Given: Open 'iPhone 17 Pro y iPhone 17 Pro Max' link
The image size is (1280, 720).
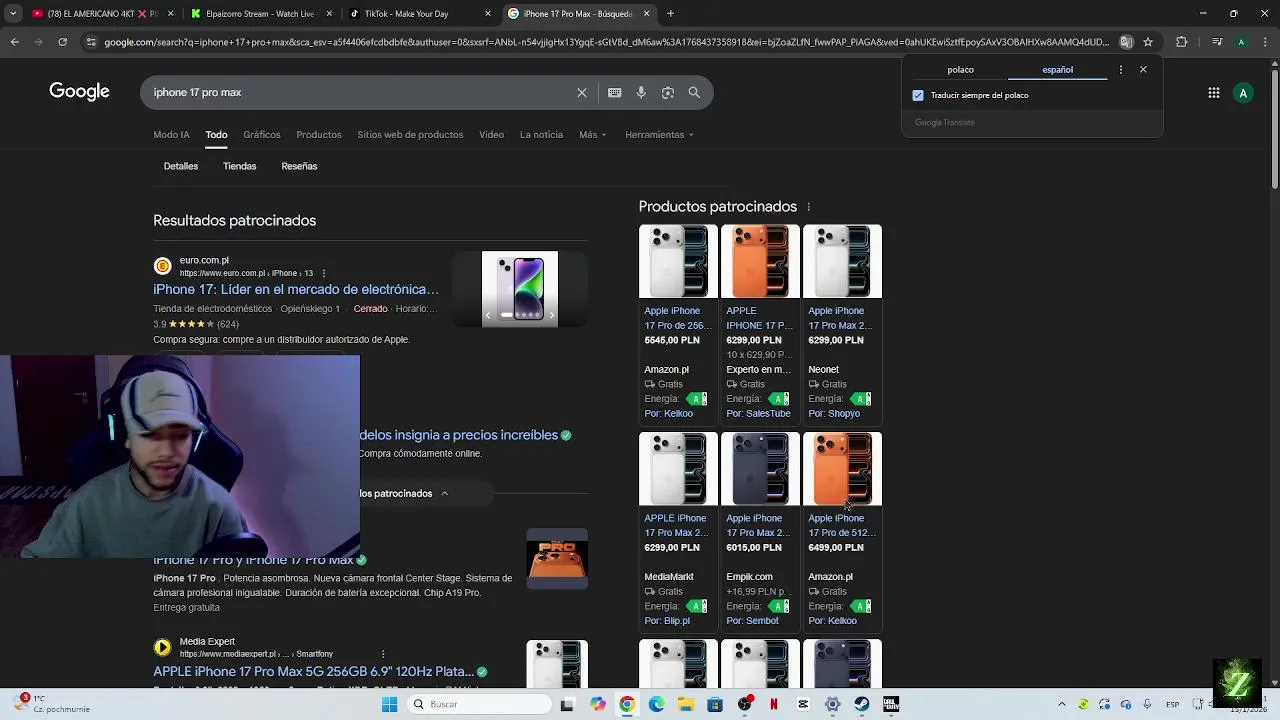Looking at the screenshot, I should (253, 560).
